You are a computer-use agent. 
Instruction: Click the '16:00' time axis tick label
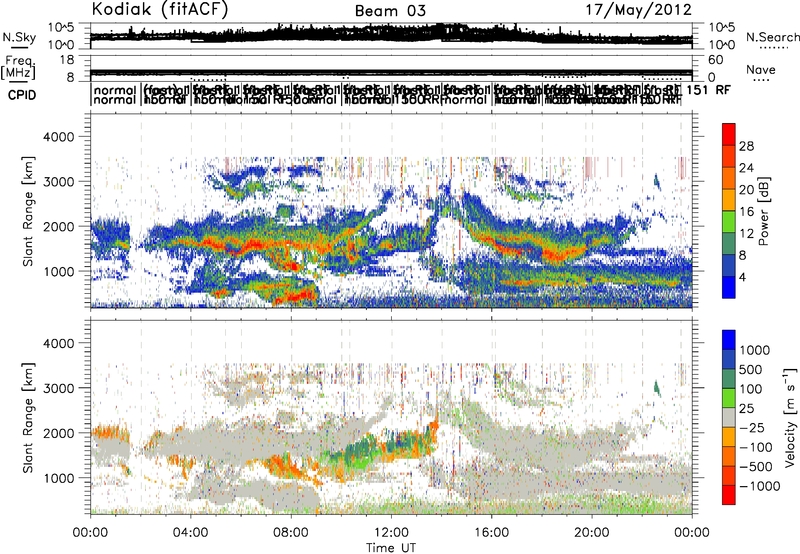click(491, 533)
